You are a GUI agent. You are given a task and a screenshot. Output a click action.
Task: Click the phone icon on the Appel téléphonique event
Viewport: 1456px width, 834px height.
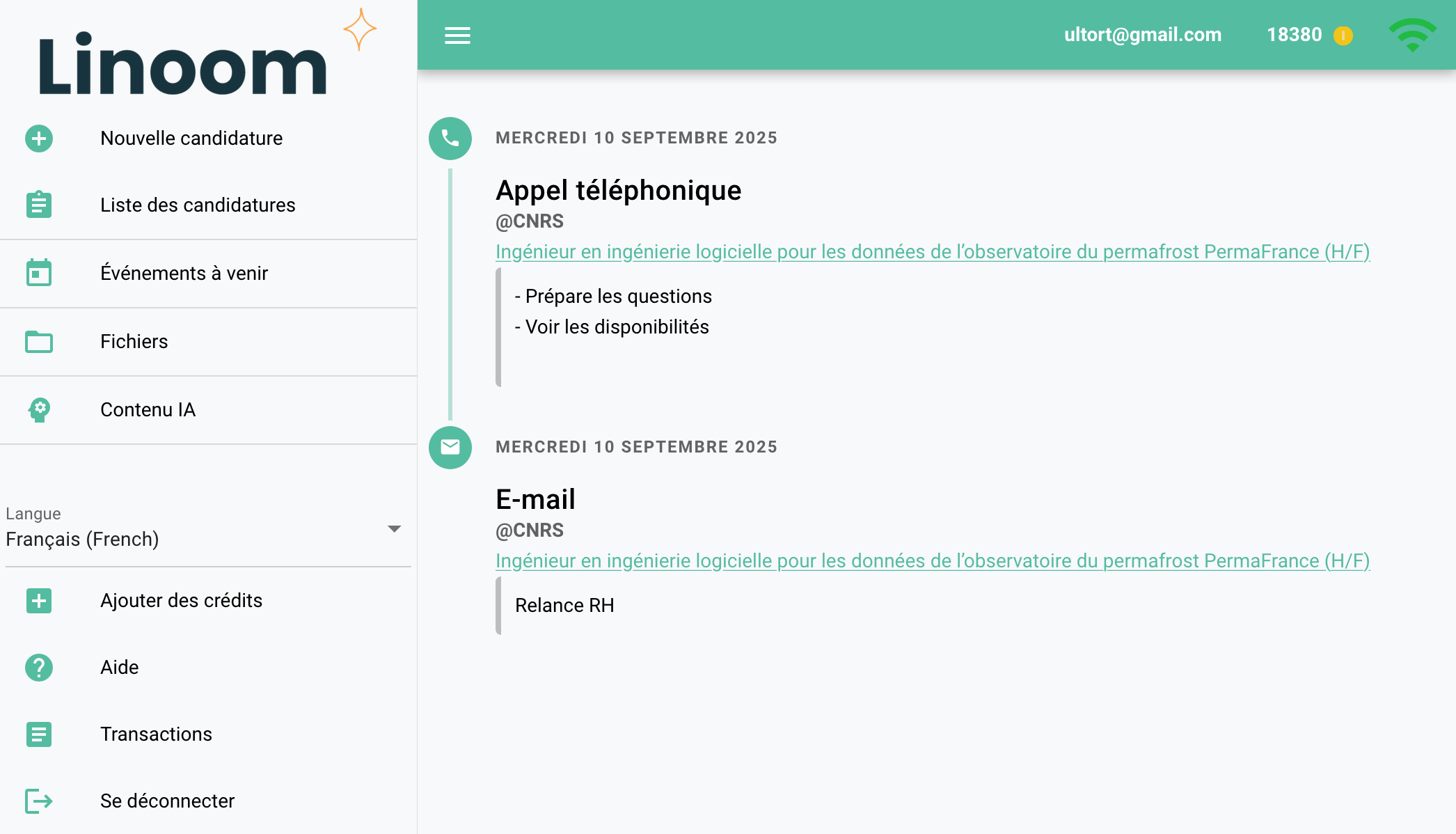(x=450, y=139)
